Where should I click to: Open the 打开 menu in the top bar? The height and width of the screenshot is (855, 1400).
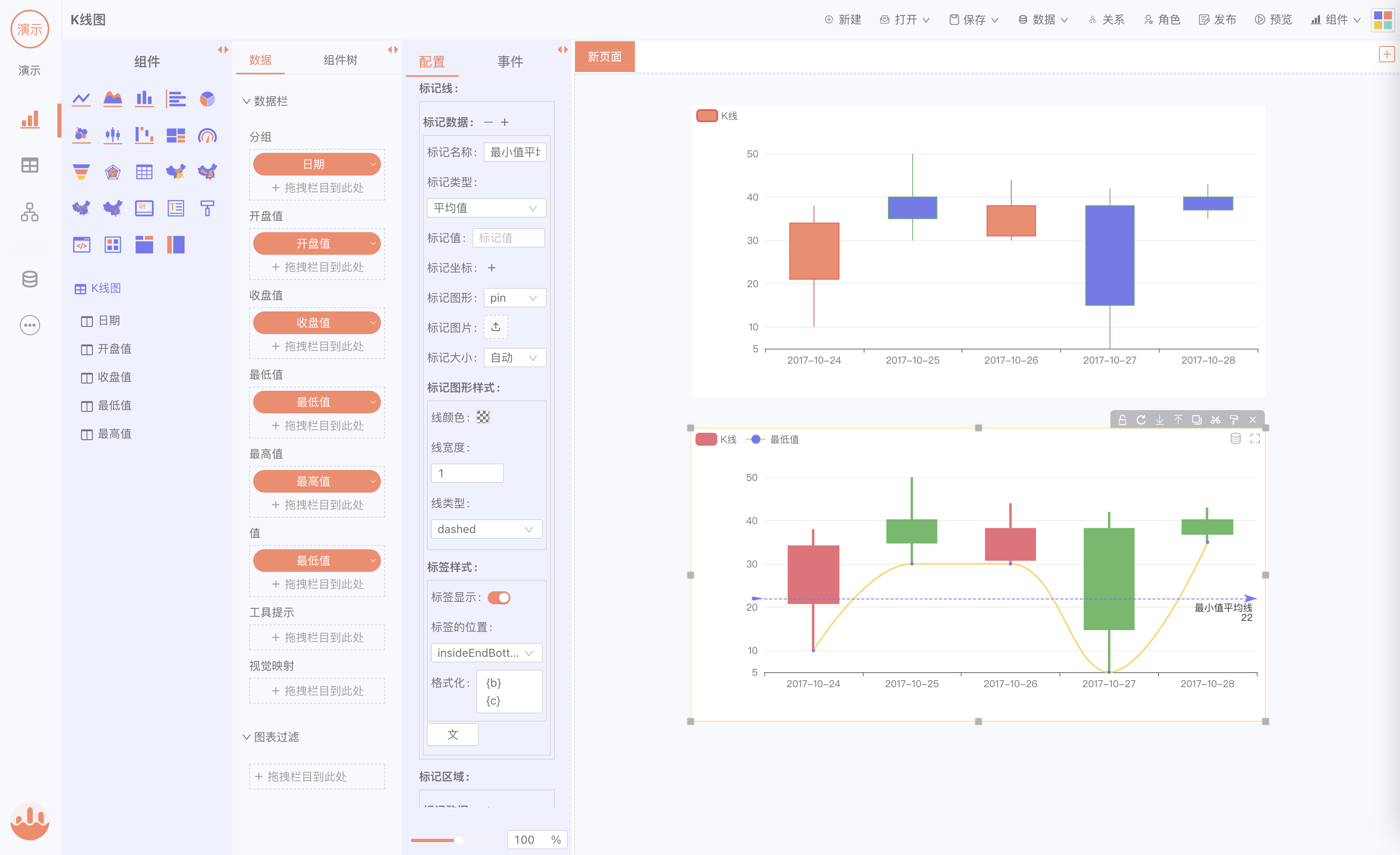point(905,20)
